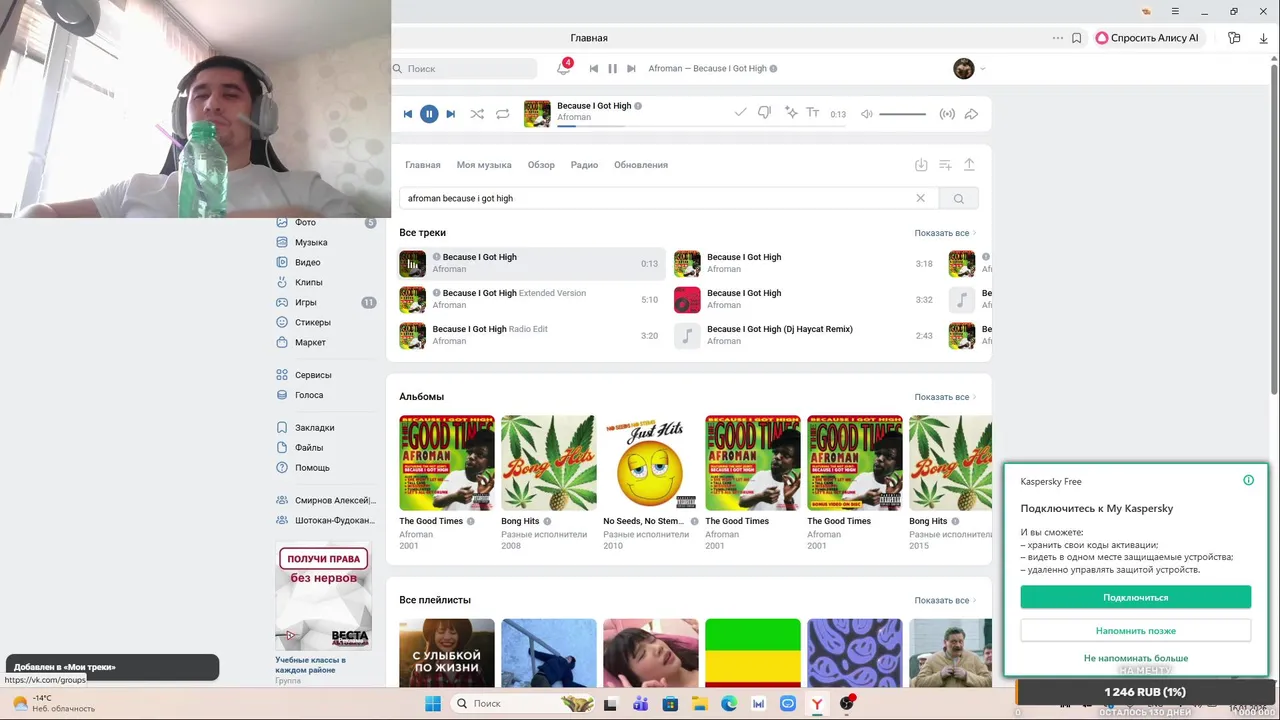Viewport: 1280px width, 720px height.
Task: Clear the music search query with X
Action: pos(921,198)
